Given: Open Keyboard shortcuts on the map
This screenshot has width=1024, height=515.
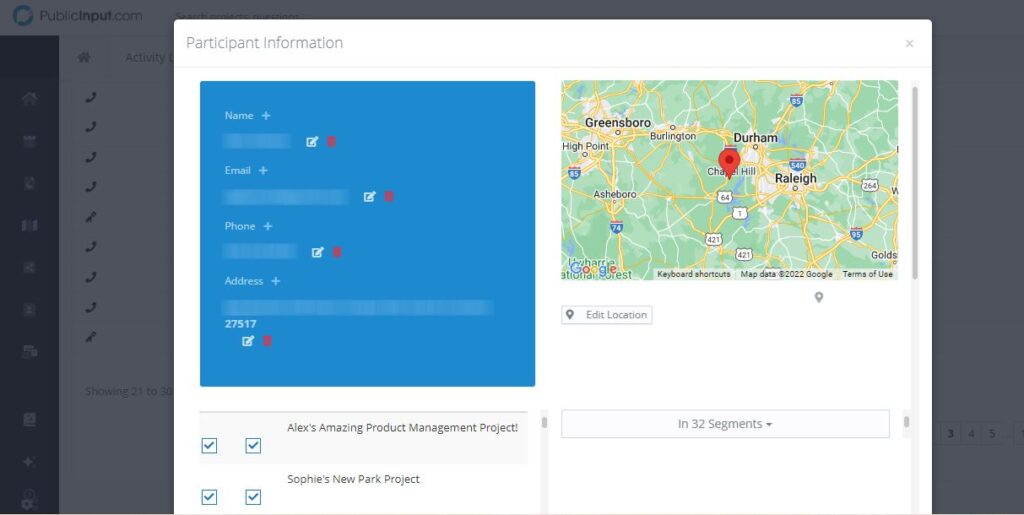Looking at the screenshot, I should click(x=694, y=274).
